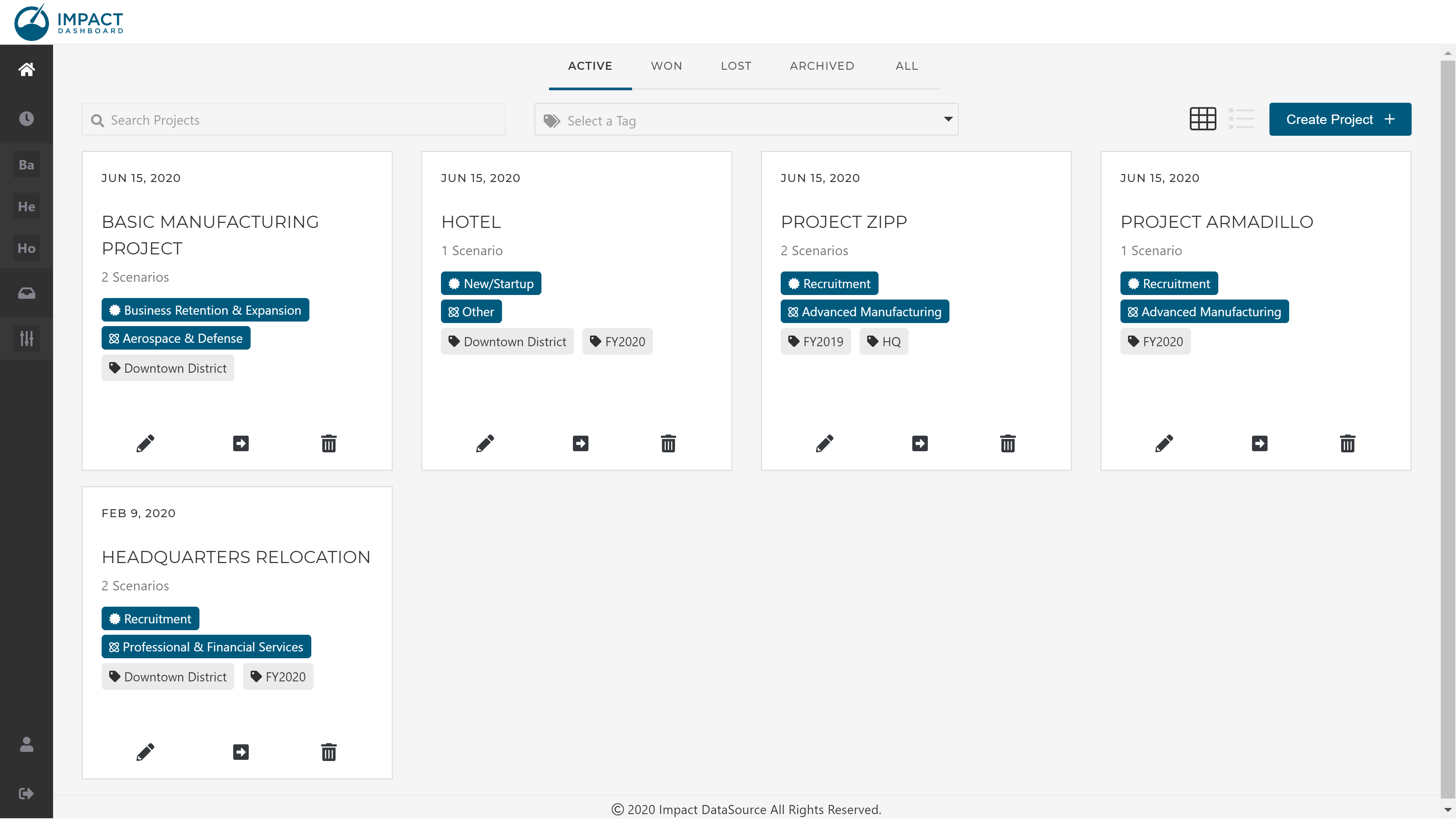Open the Project Zipp title
This screenshot has height=819, width=1456.
pyautogui.click(x=844, y=222)
